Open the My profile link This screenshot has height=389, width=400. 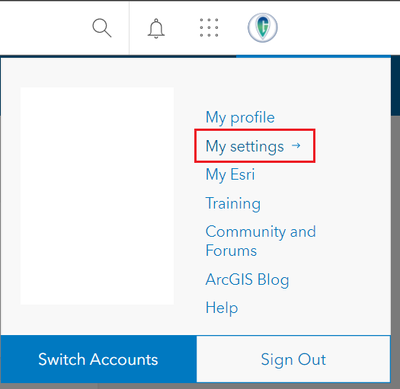[x=240, y=117]
